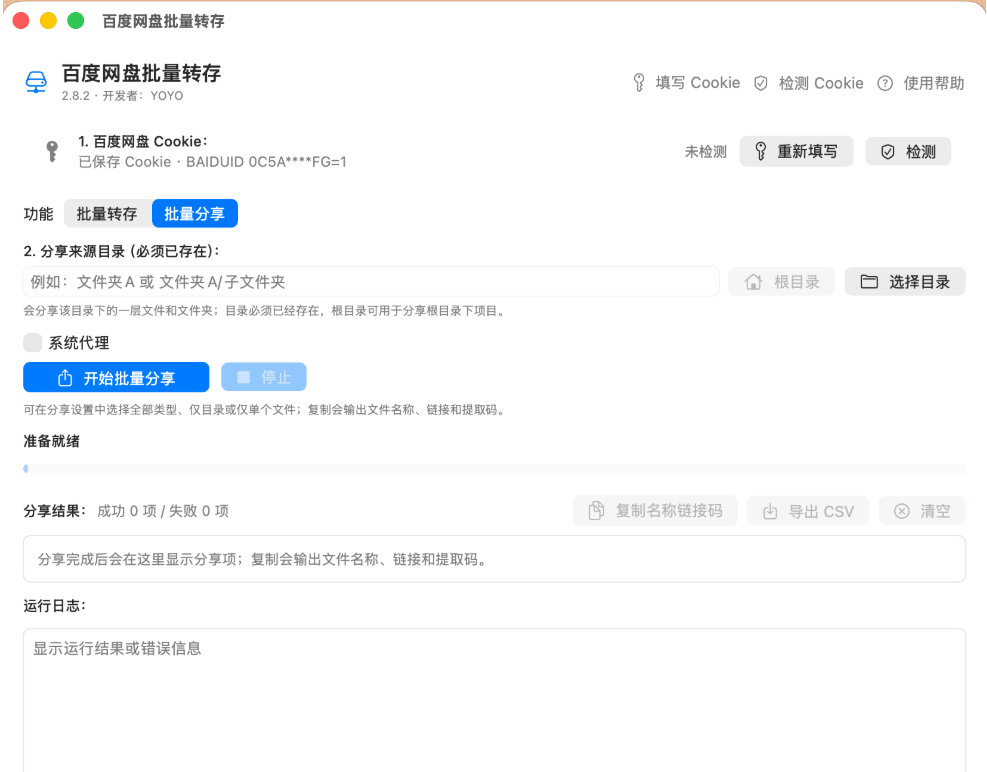The image size is (987, 772).
Task: Click the shield icon inside 检测 button
Action: pos(888,152)
